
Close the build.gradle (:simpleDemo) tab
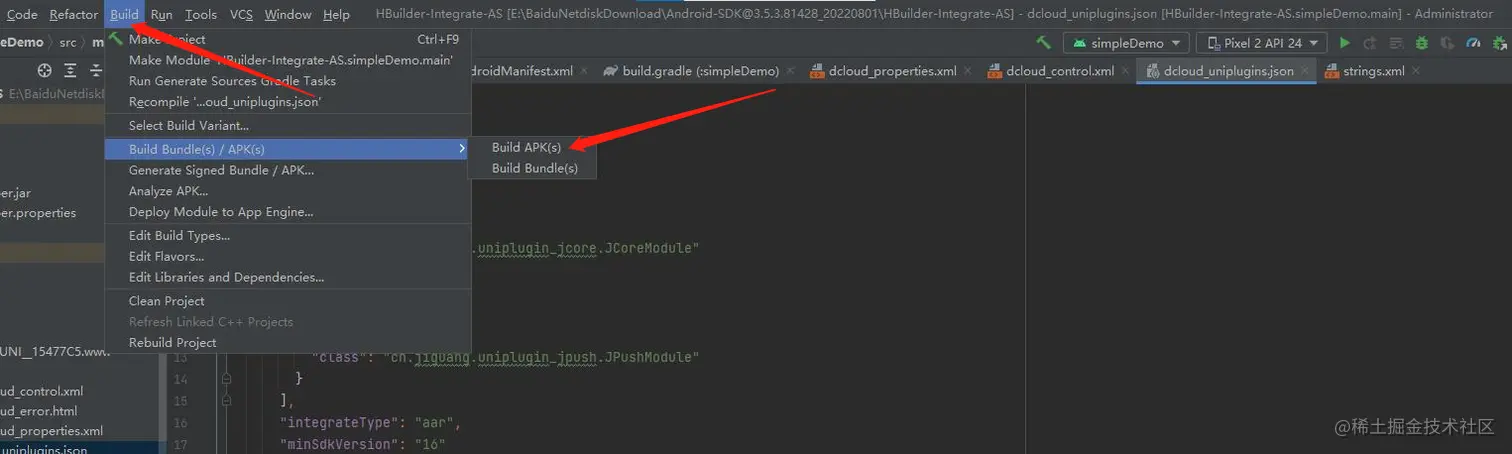[790, 71]
